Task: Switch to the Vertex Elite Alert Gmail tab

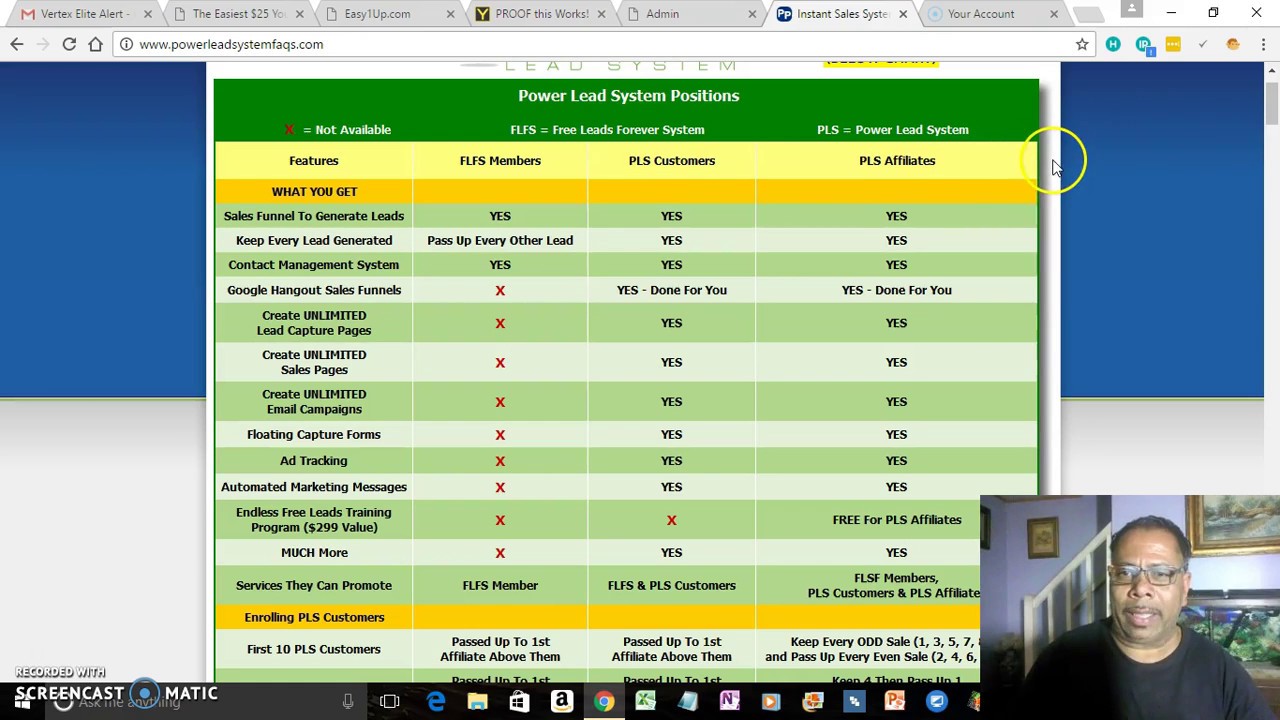Action: tap(85, 14)
